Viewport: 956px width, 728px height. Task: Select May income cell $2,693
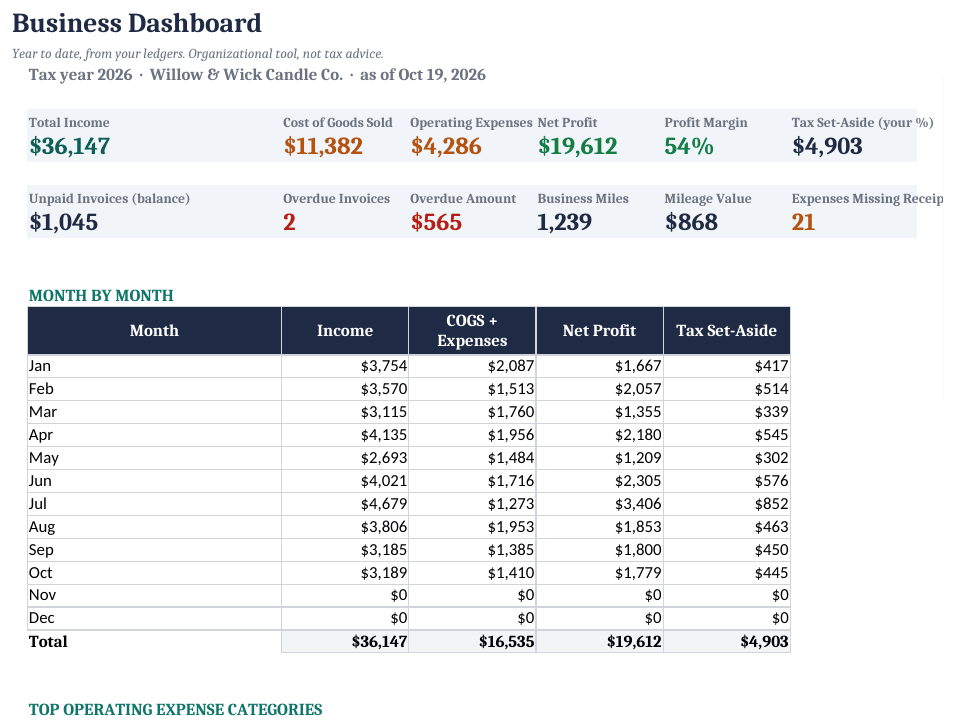click(x=345, y=458)
